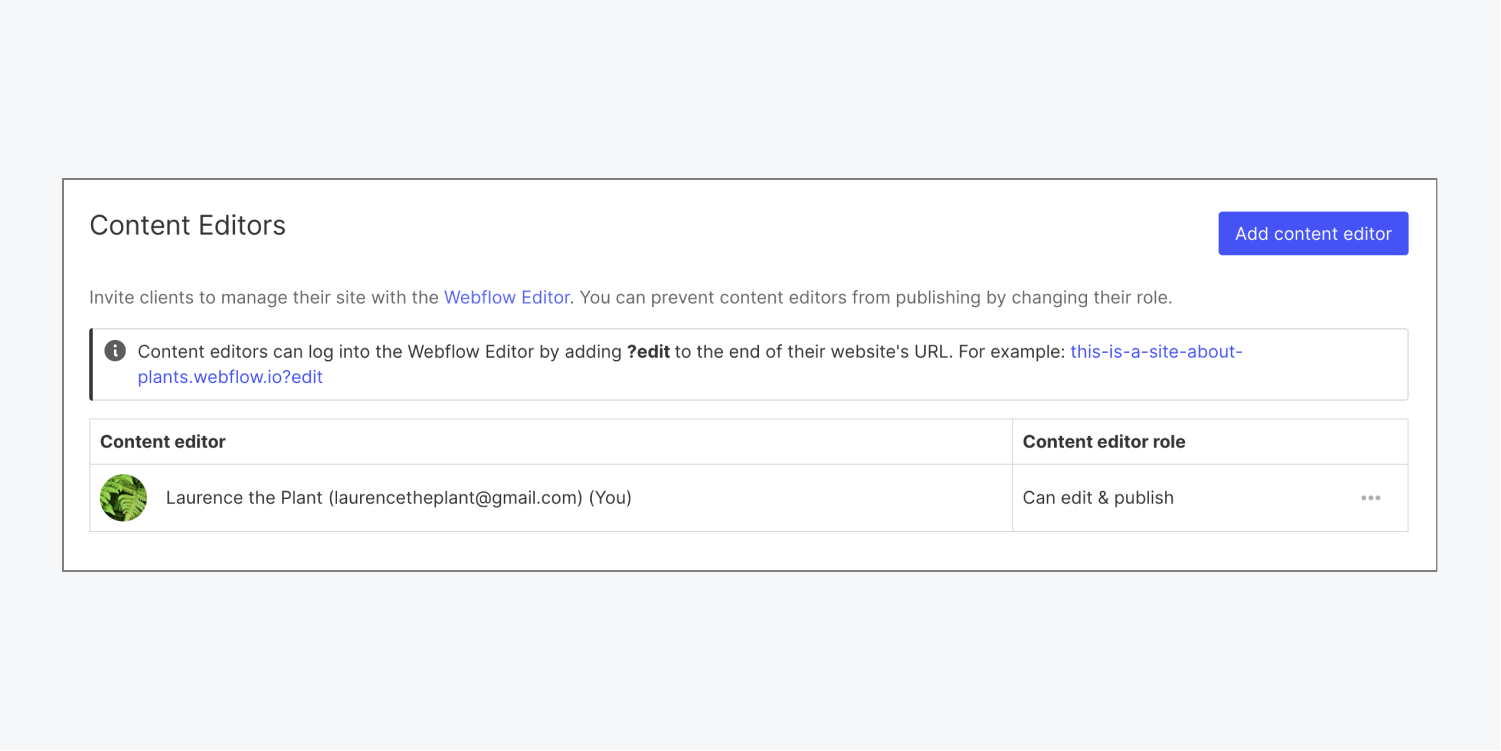This screenshot has height=751, width=1501.
Task: Click the (You) label in editor row
Action: click(x=610, y=498)
